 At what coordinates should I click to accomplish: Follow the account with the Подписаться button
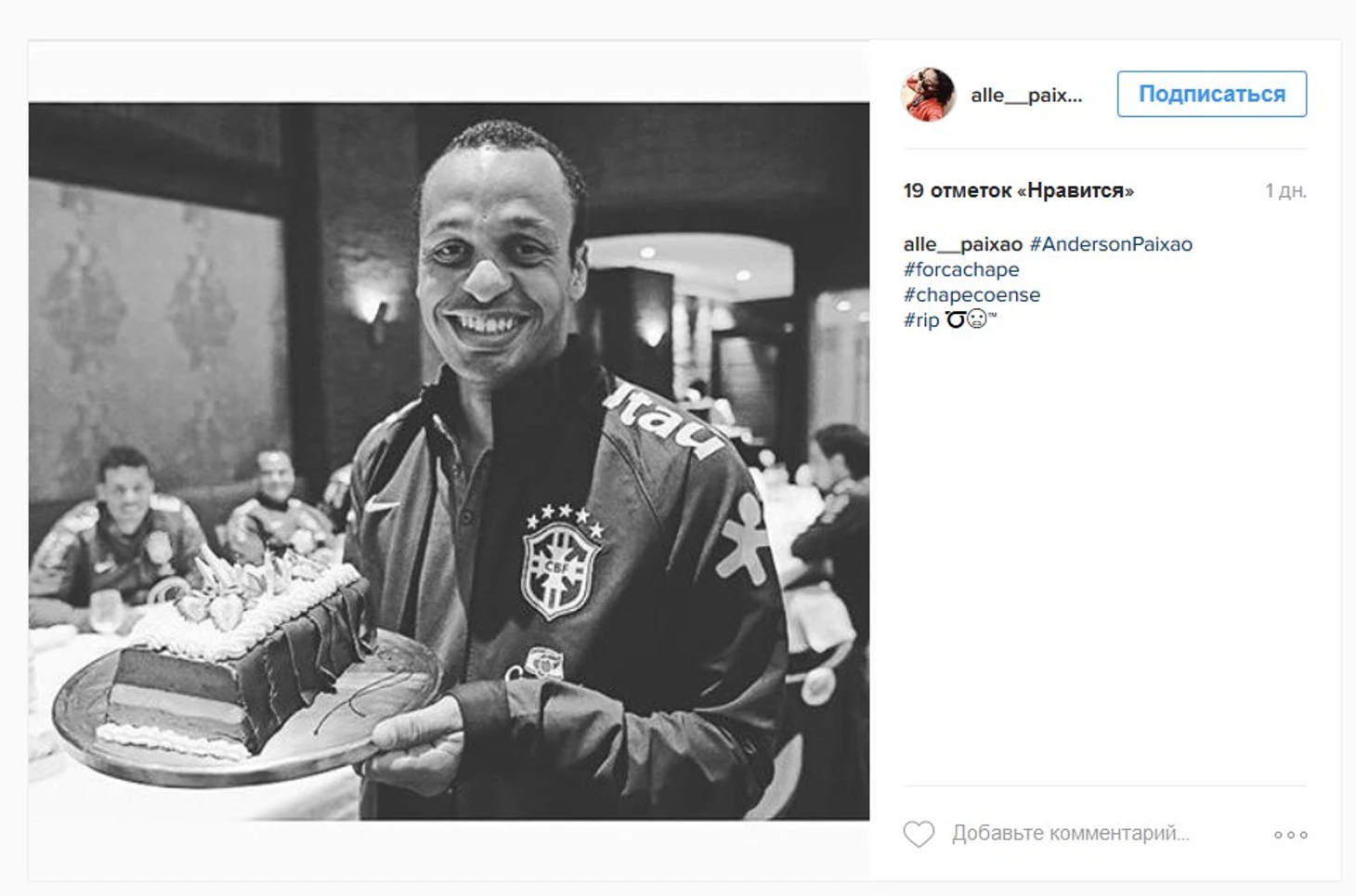click(x=1211, y=94)
